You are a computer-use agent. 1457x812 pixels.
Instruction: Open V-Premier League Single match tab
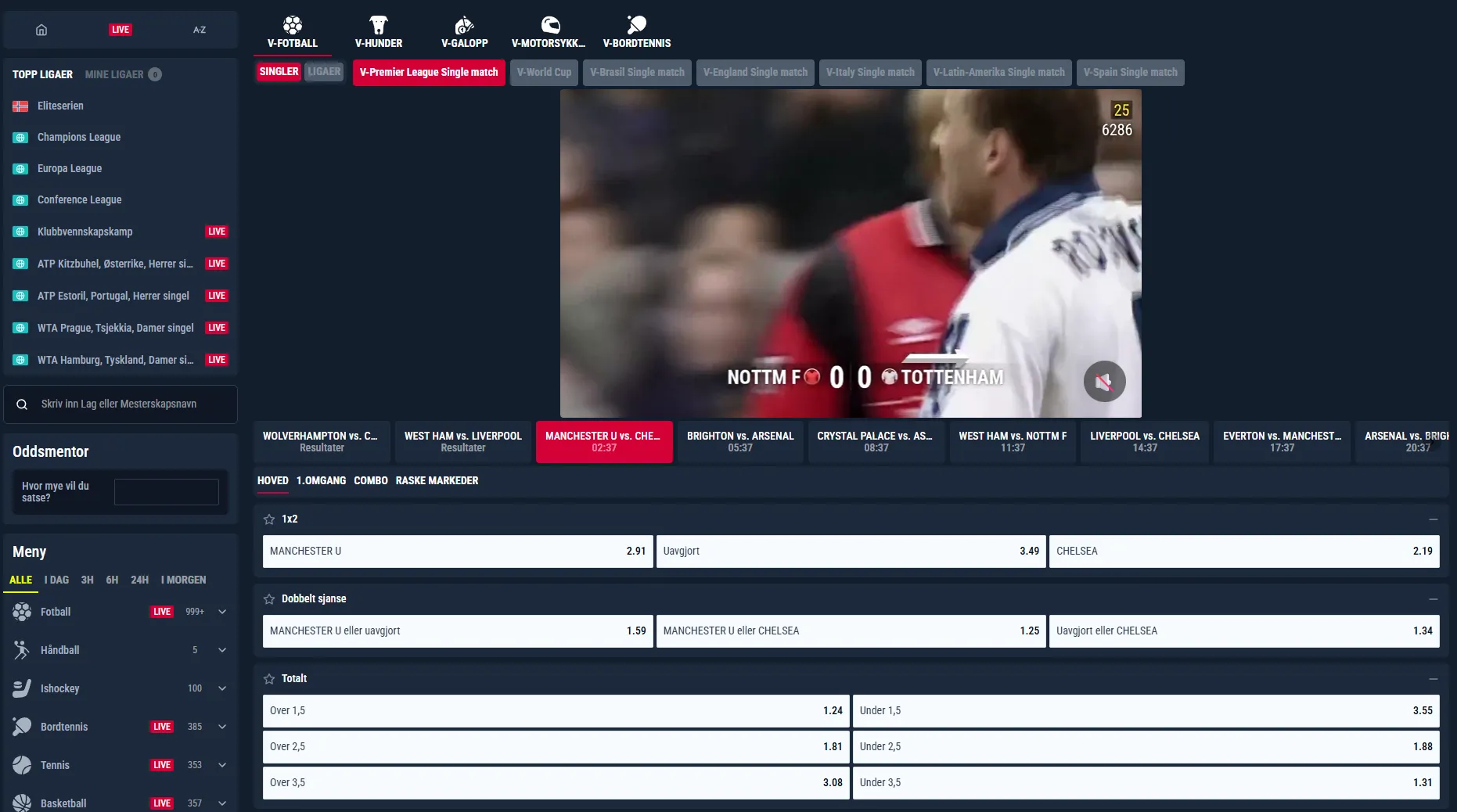(x=429, y=73)
